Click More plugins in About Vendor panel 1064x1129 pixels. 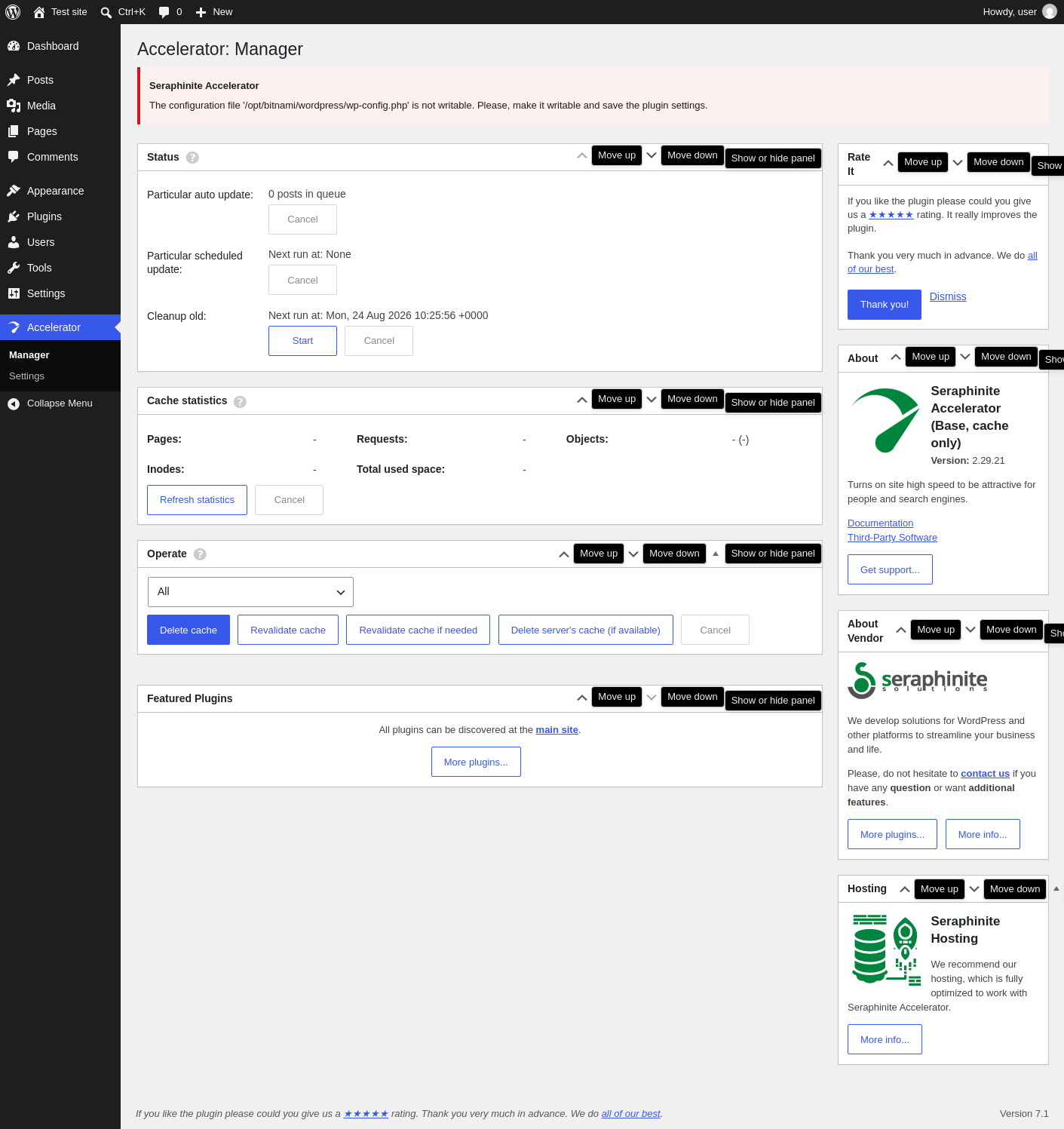coord(892,834)
